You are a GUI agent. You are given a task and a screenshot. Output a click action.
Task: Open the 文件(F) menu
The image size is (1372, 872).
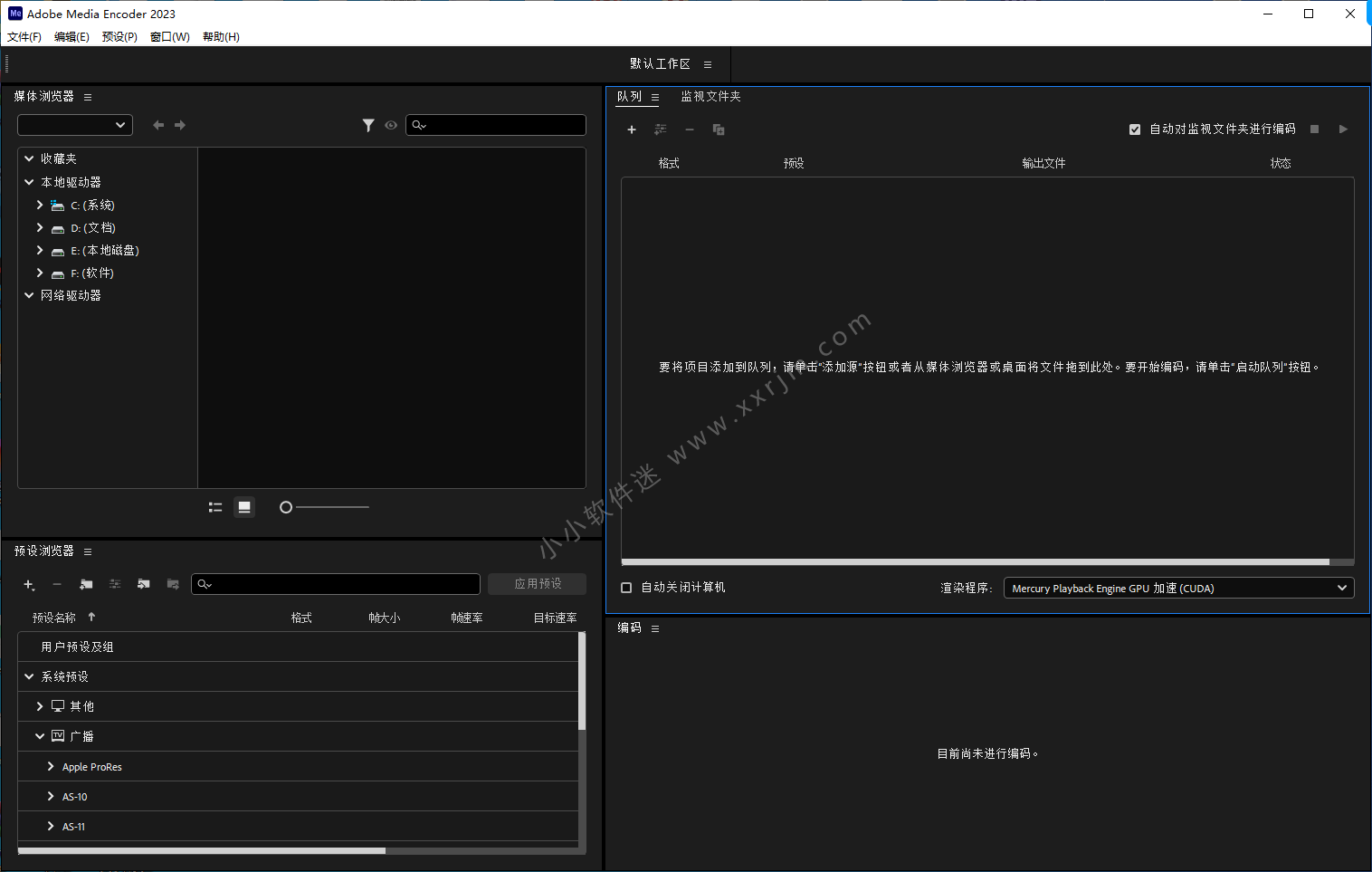tap(24, 37)
